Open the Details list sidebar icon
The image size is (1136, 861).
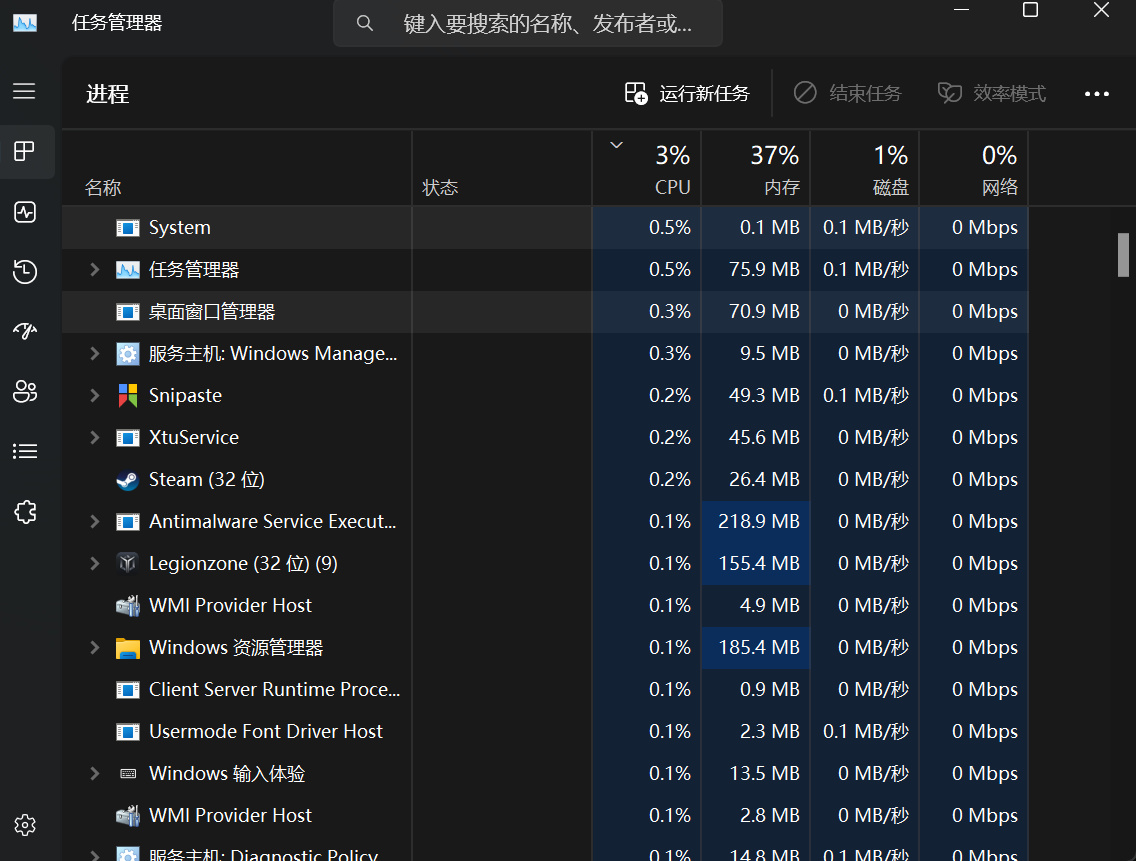[25, 452]
